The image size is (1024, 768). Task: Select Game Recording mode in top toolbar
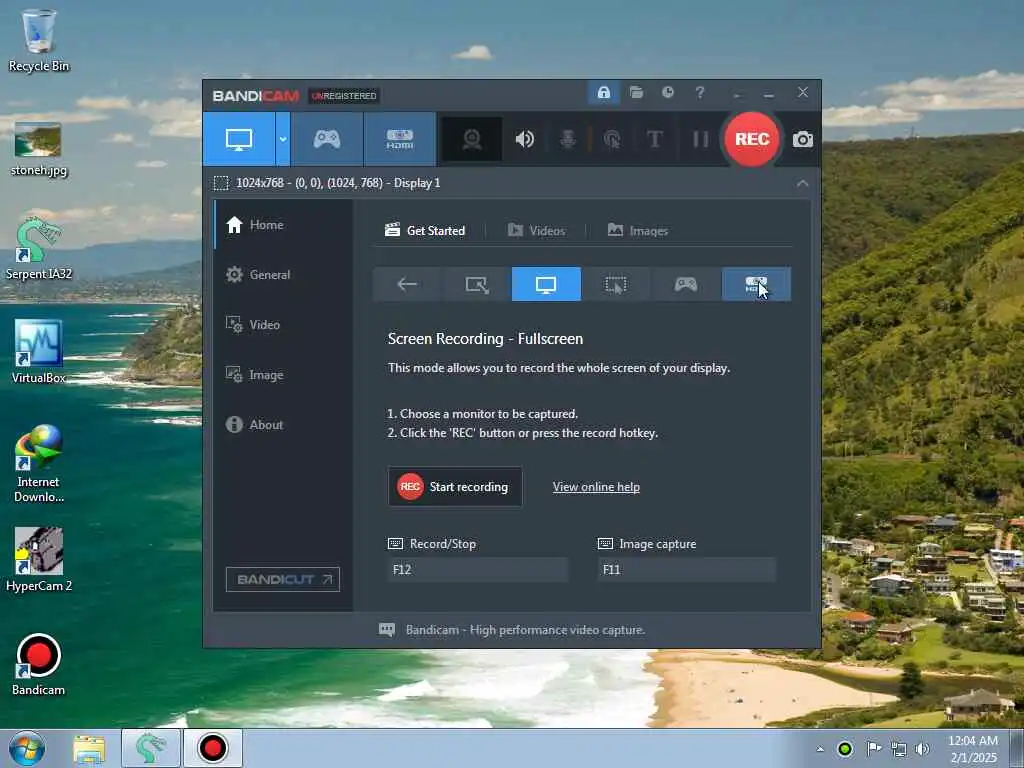pos(327,139)
